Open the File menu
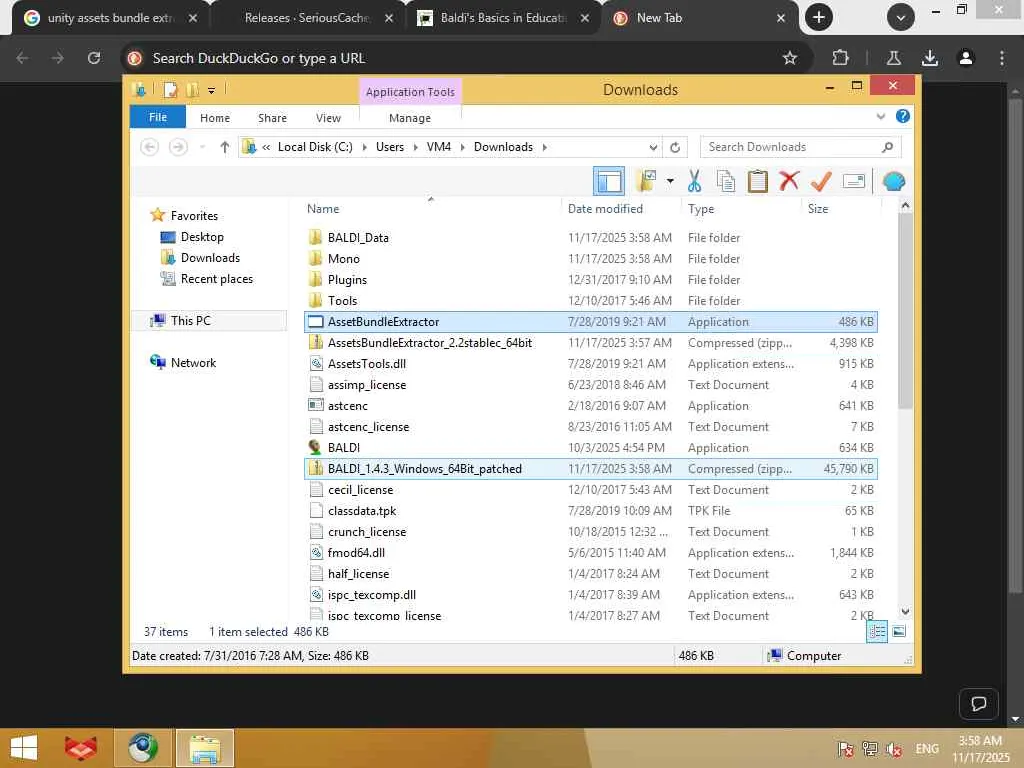Viewport: 1024px width, 768px height. coord(158,117)
